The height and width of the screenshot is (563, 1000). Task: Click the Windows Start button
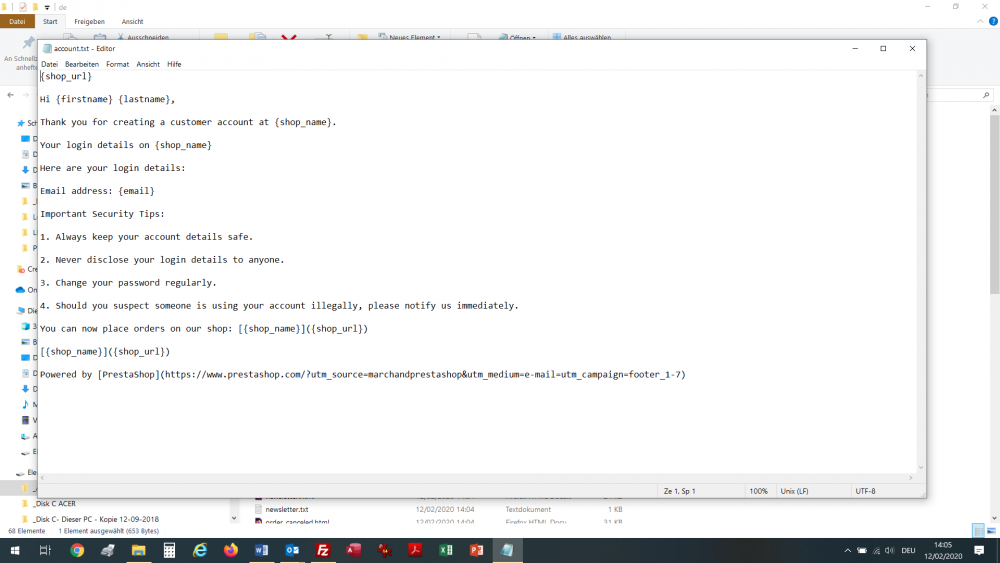pos(15,550)
